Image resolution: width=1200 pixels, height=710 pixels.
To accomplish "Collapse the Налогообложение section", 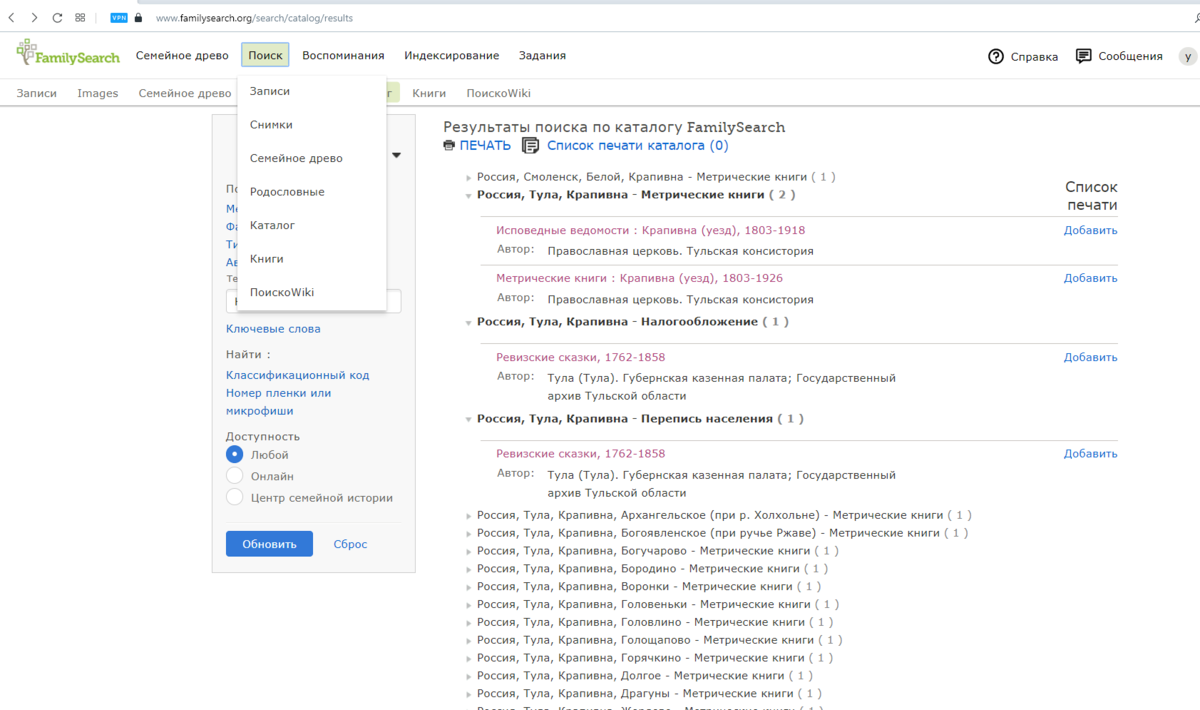I will pyautogui.click(x=469, y=322).
